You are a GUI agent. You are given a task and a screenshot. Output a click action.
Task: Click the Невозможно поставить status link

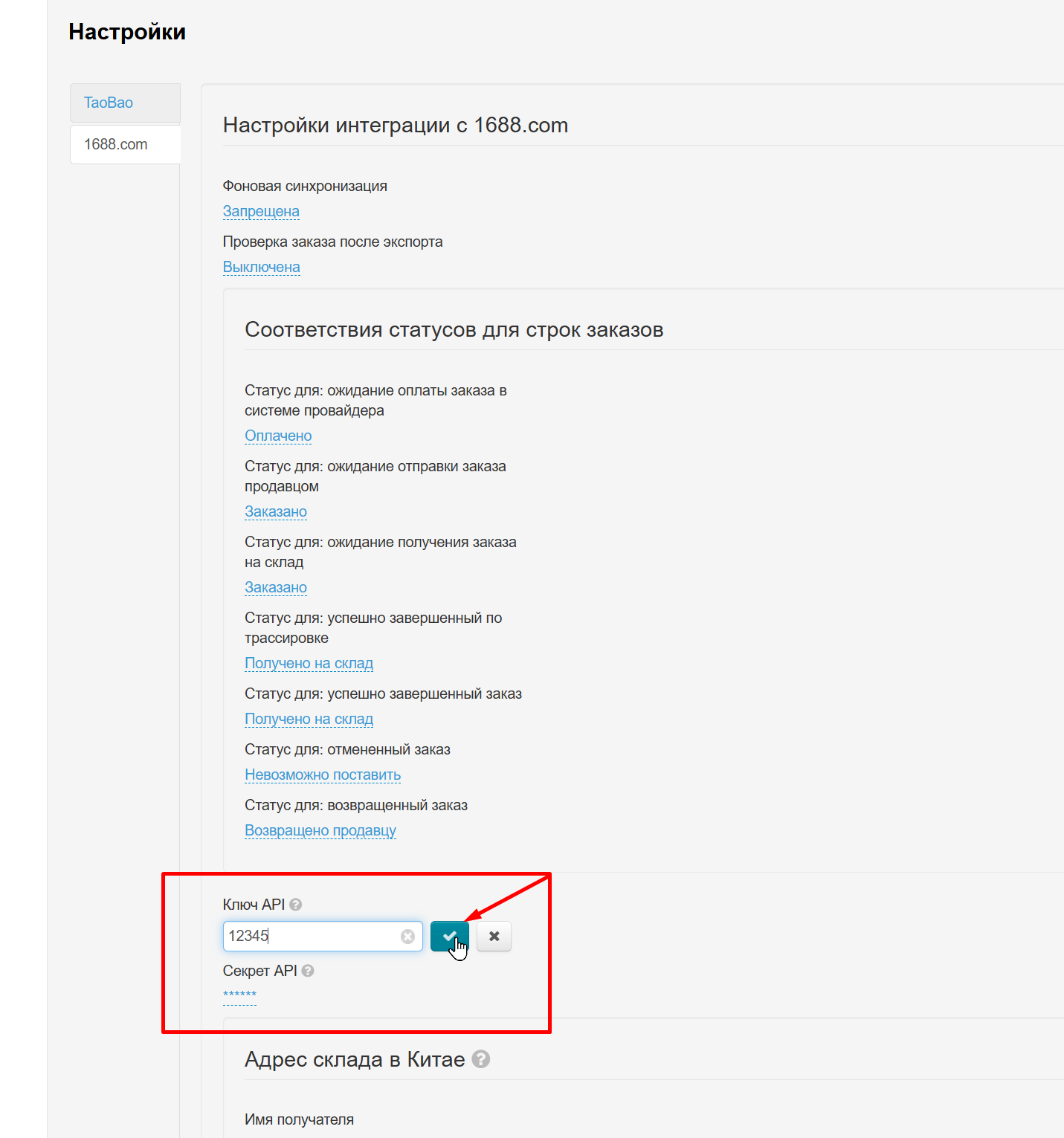[323, 775]
